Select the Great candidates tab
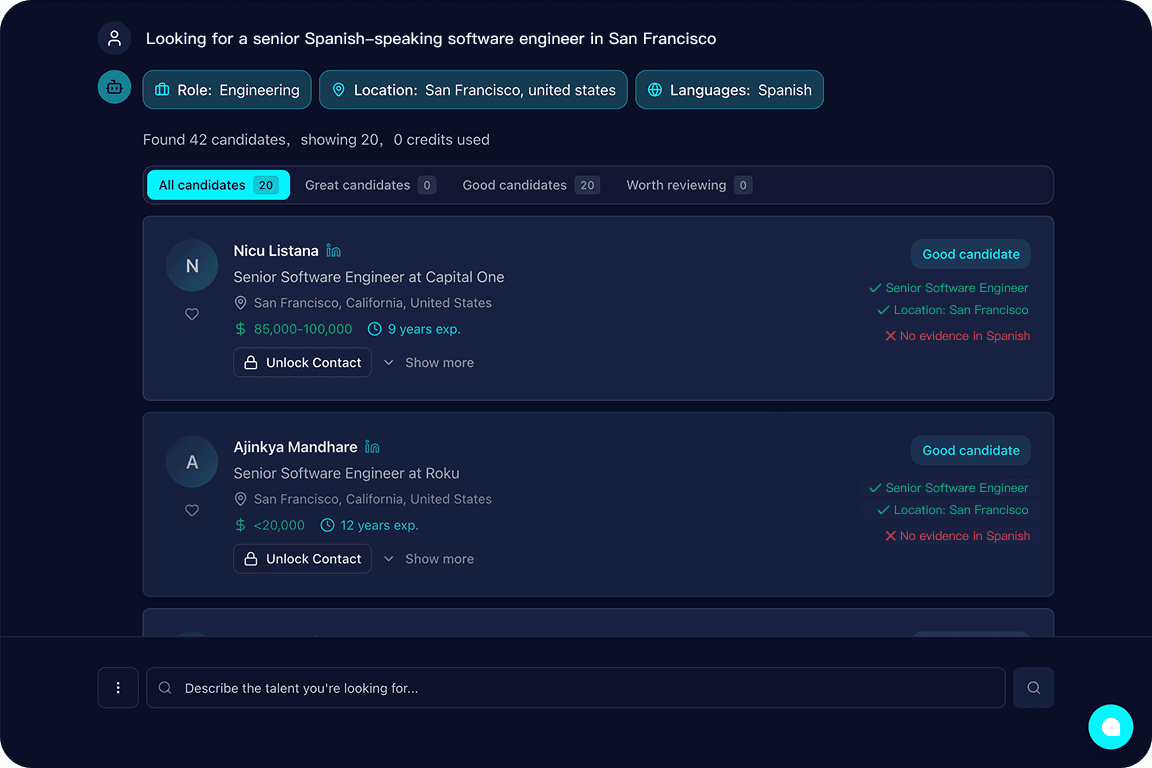Screen dimensions: 1152x768 point(369,185)
